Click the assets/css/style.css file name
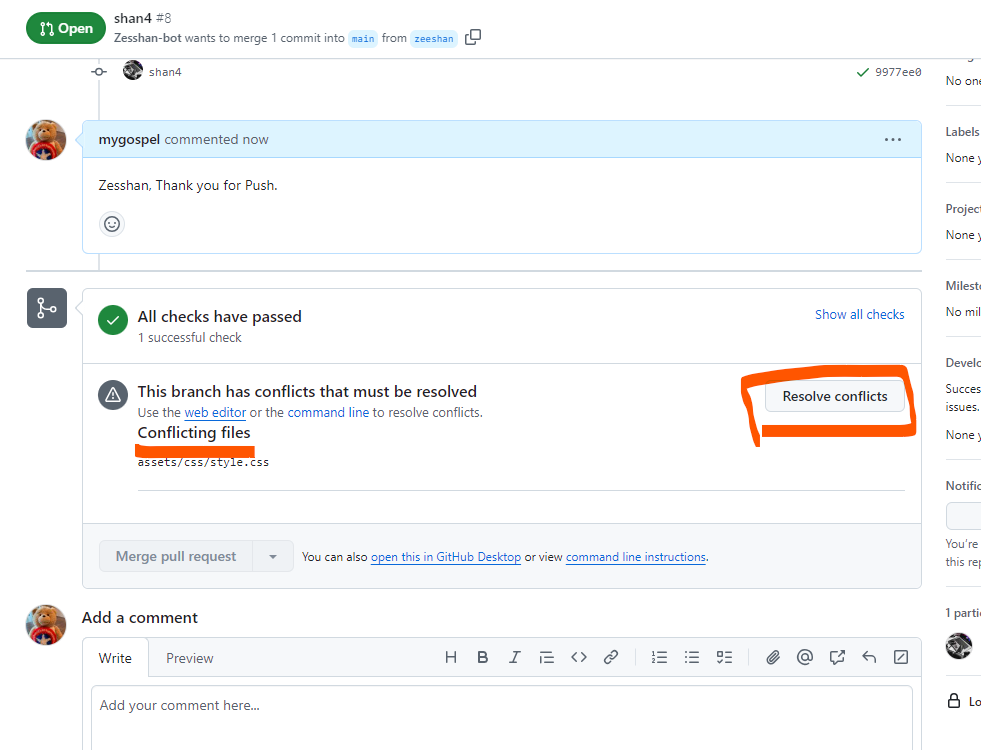981x750 pixels. [203, 462]
